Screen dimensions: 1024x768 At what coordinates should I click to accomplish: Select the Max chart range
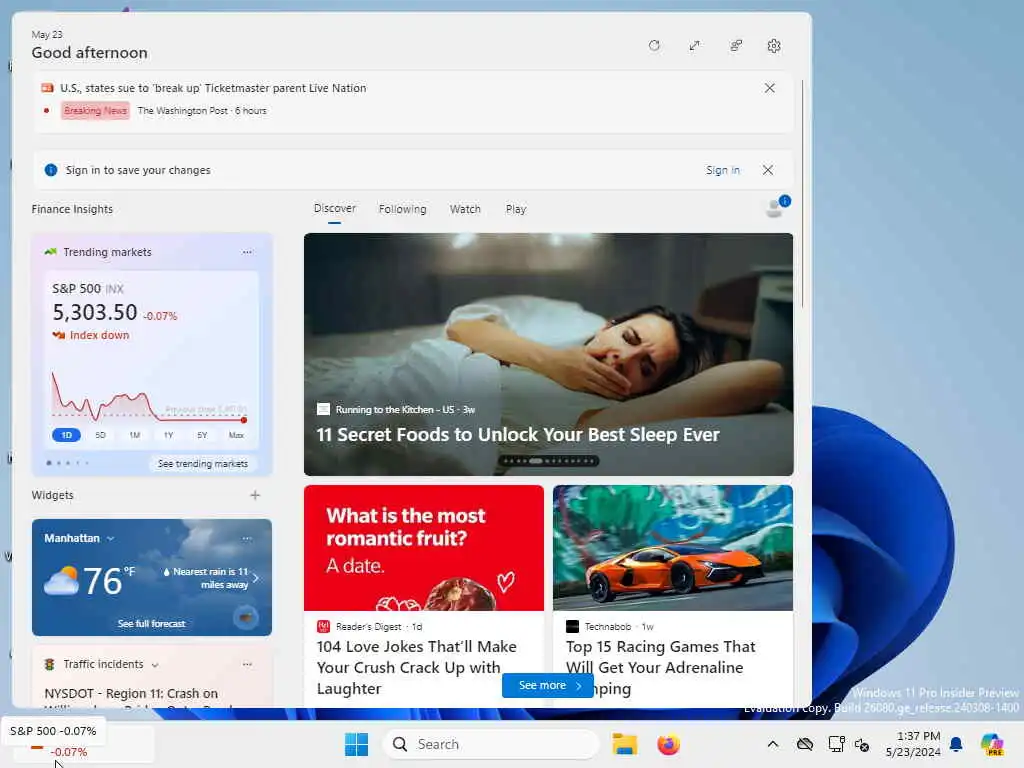pos(236,435)
